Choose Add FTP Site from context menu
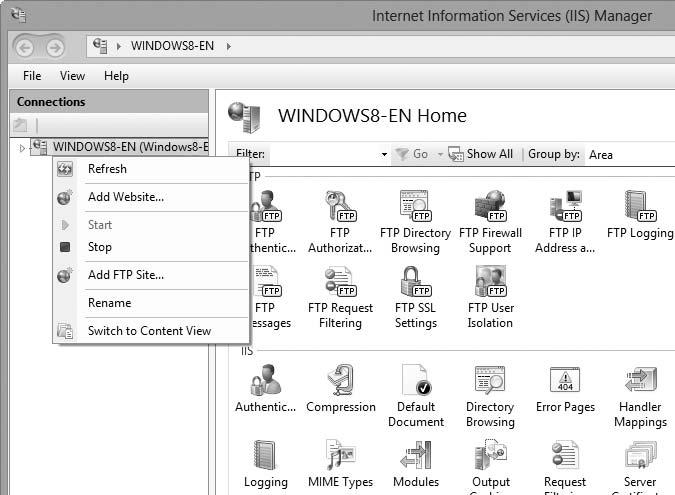 tap(151, 275)
